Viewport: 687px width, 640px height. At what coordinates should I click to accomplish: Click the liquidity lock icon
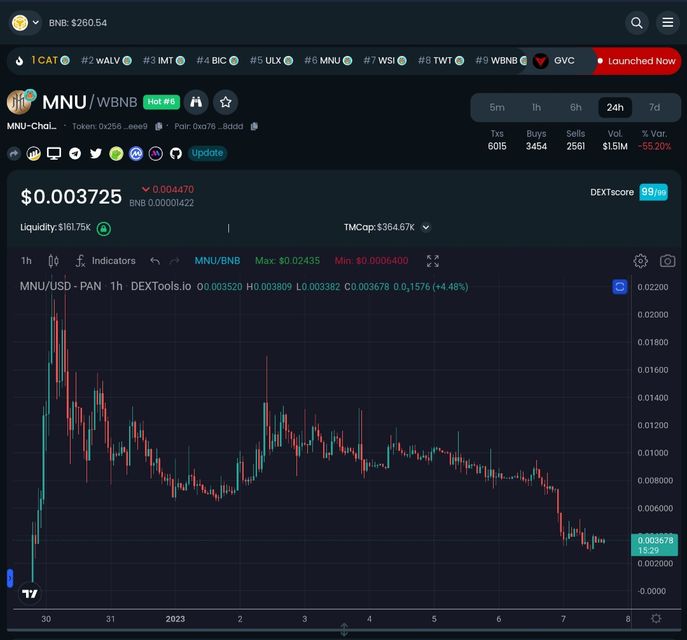(104, 228)
